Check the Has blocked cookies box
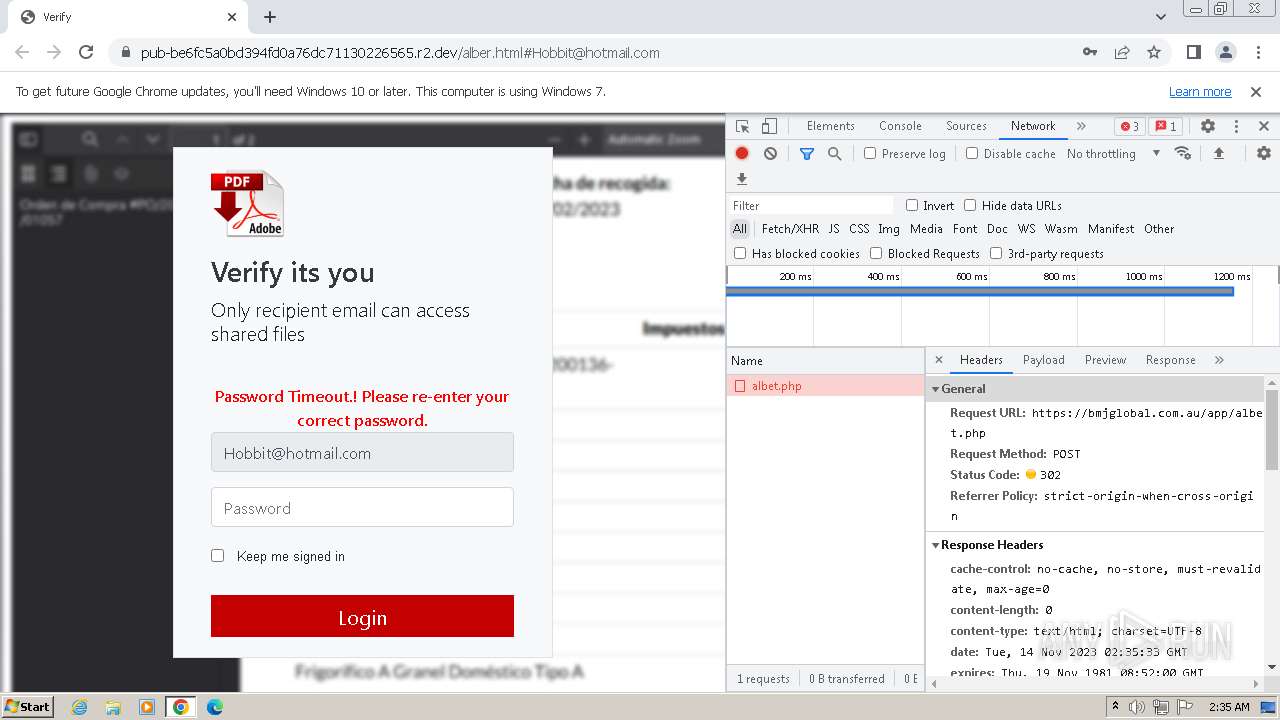 click(x=740, y=253)
